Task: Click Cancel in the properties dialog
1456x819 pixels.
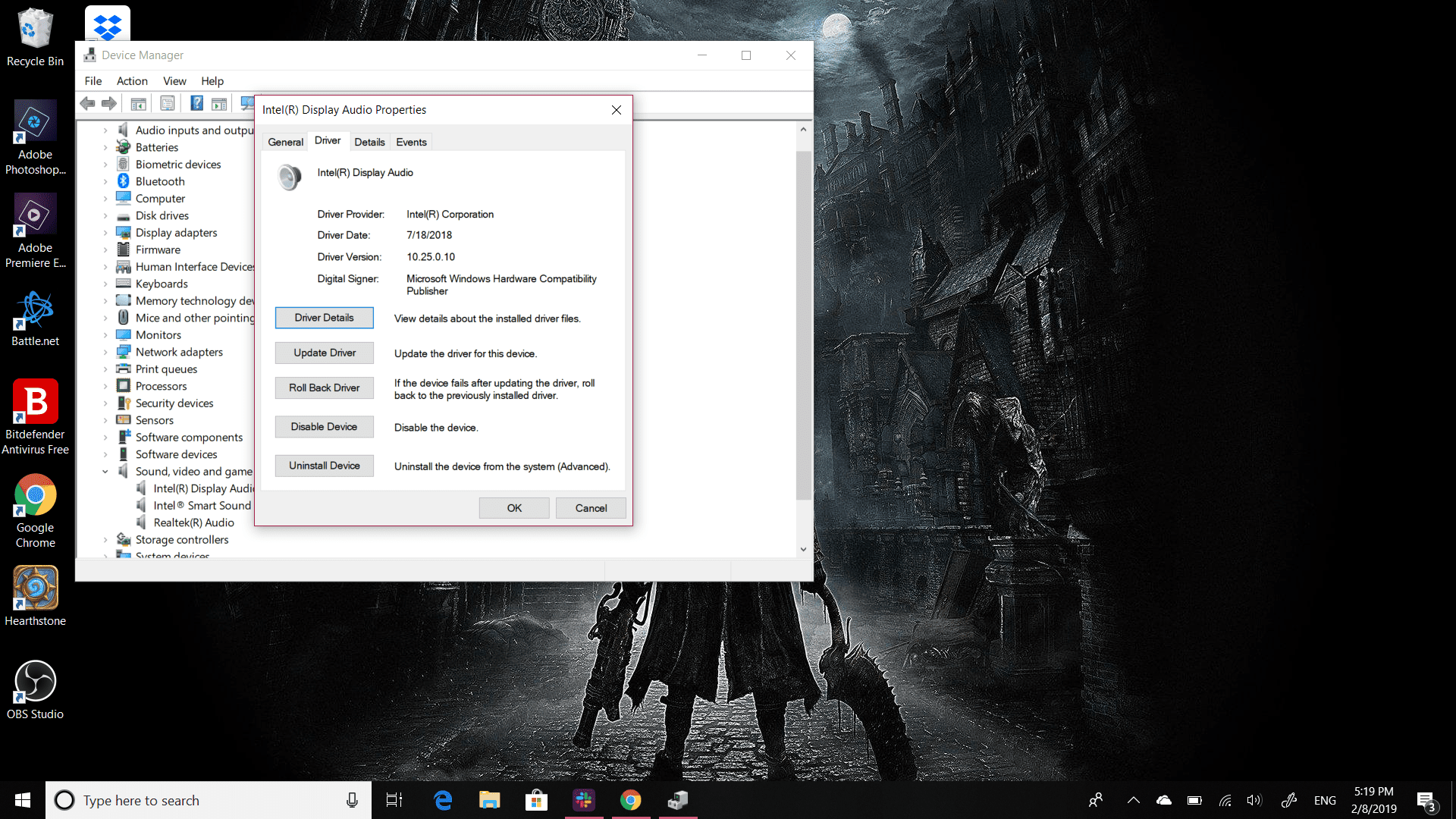Action: click(x=591, y=508)
